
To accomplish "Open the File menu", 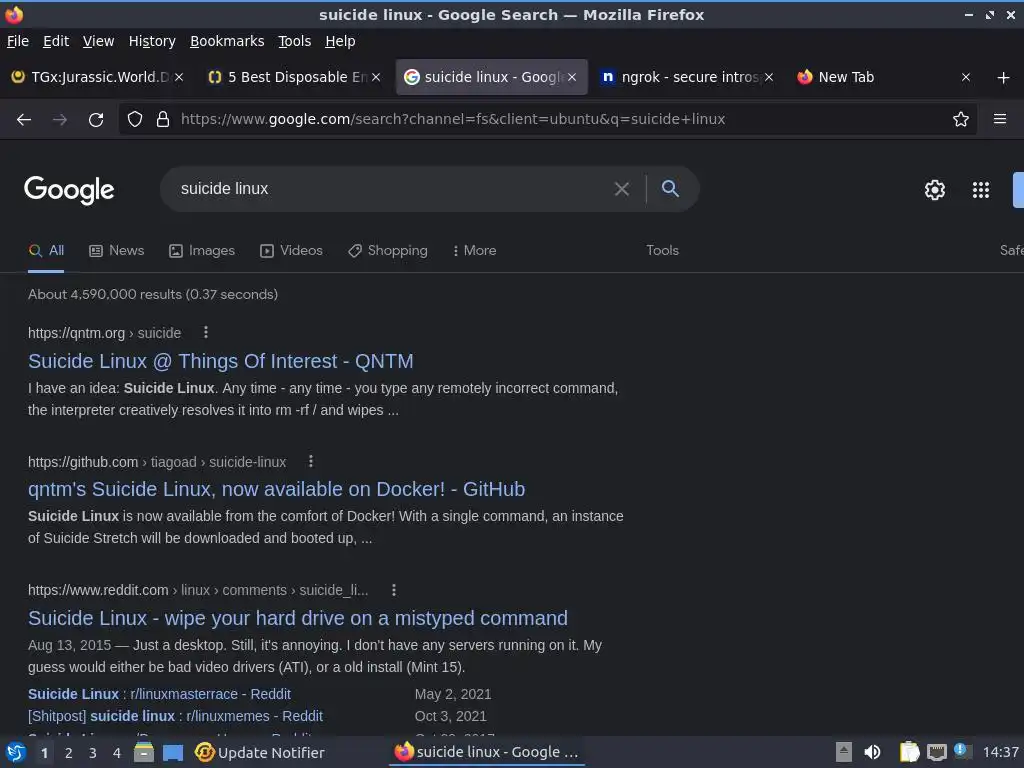I will (18, 41).
